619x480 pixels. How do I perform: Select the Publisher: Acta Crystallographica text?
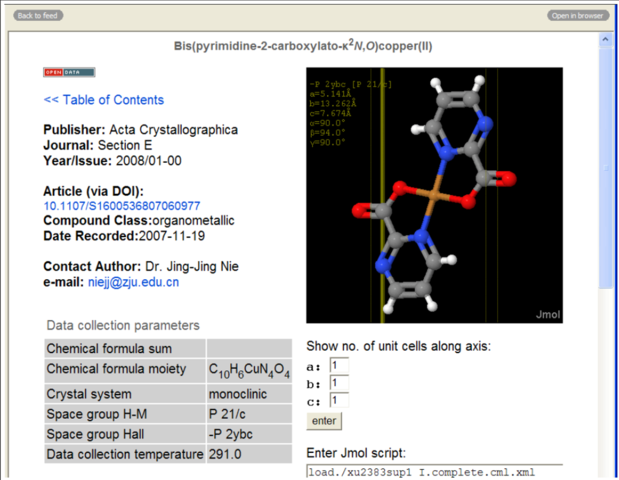[141, 129]
